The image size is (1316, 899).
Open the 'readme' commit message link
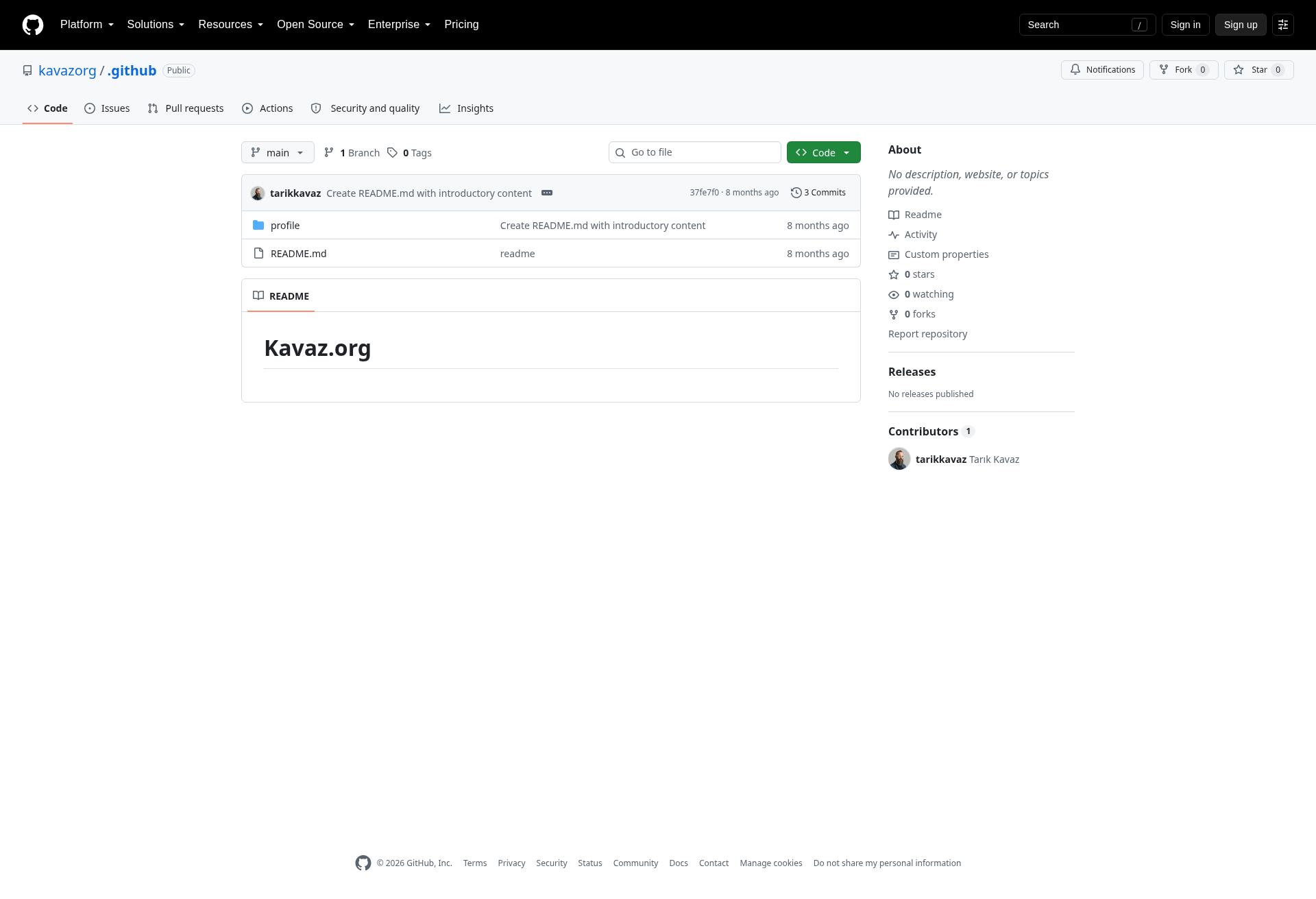(x=517, y=254)
